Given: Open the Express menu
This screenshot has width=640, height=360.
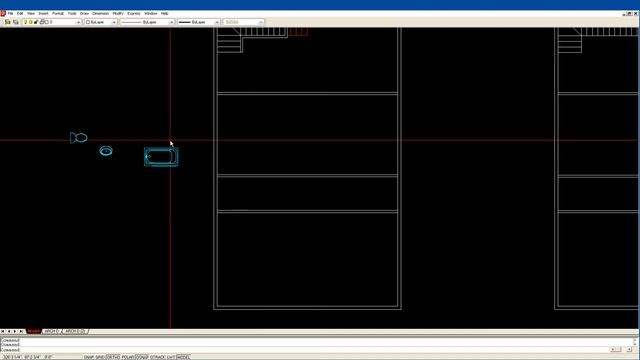Looking at the screenshot, I should (x=133, y=13).
